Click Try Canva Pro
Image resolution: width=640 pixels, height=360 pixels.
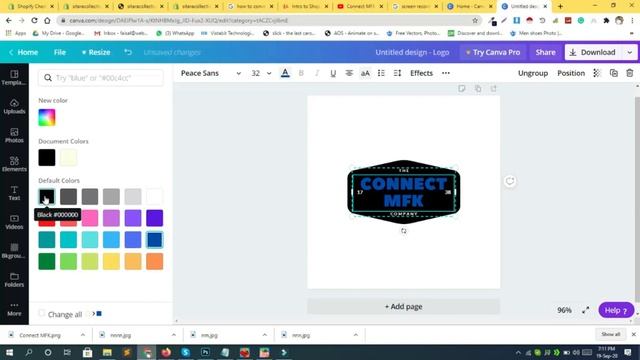click(493, 52)
